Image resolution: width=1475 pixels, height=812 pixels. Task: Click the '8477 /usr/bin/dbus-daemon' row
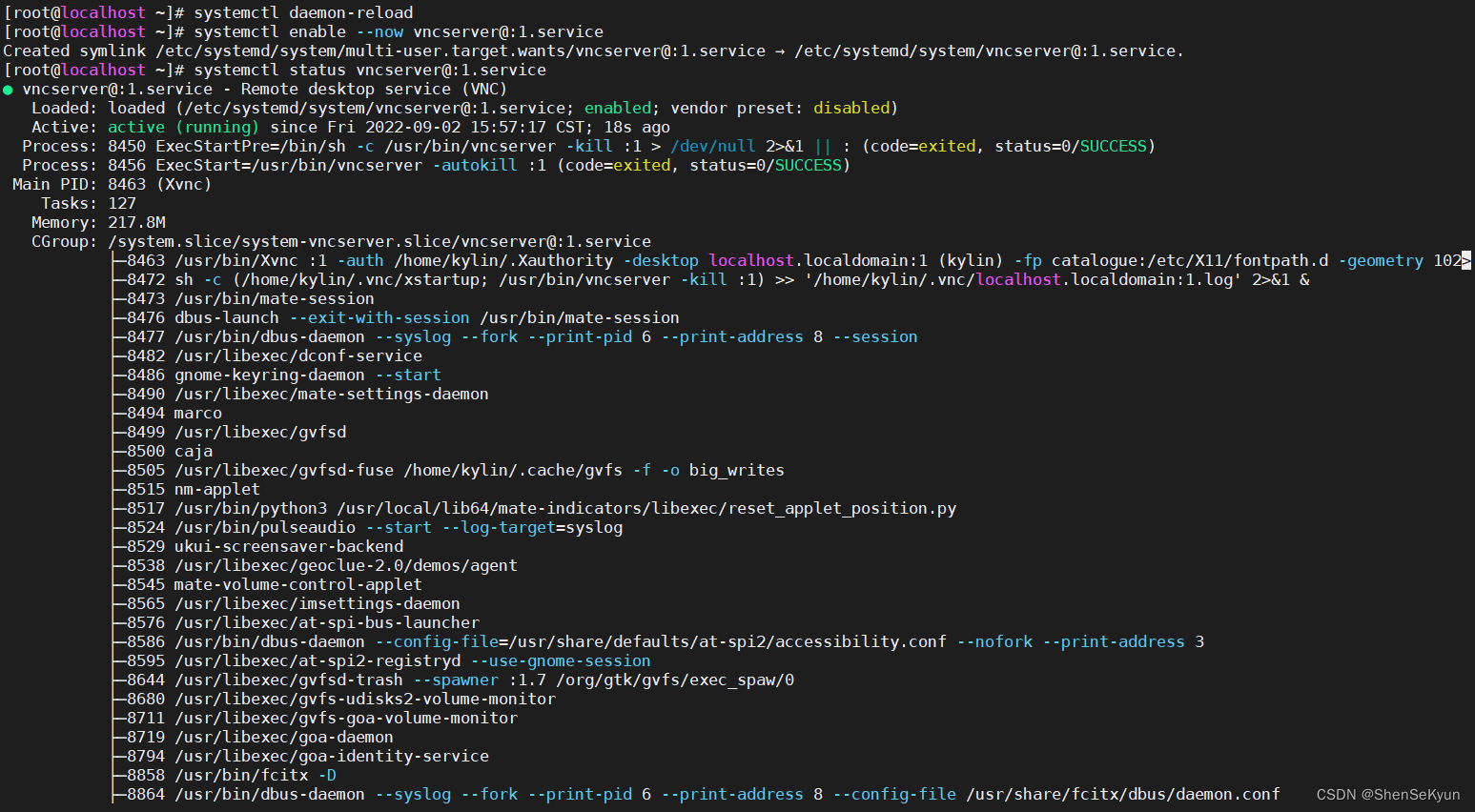pyautogui.click(x=515, y=336)
